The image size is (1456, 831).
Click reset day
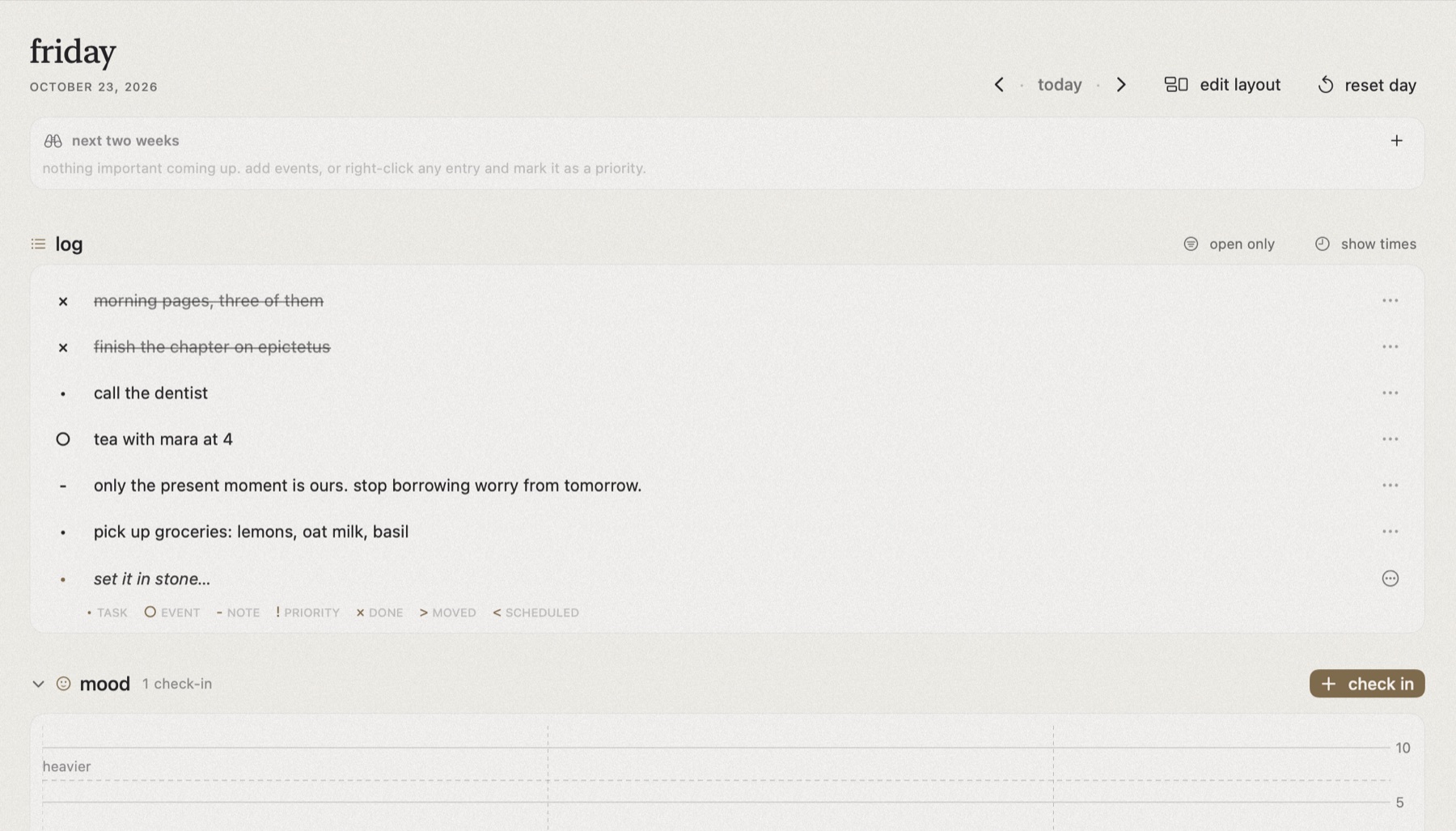pyautogui.click(x=1367, y=85)
